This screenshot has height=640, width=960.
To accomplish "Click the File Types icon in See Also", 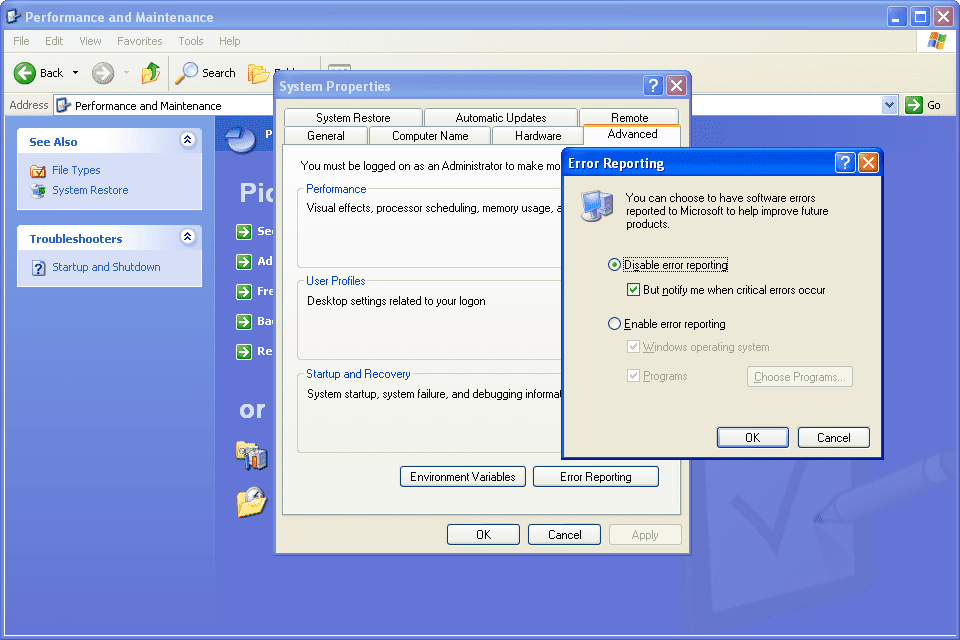I will pos(38,171).
